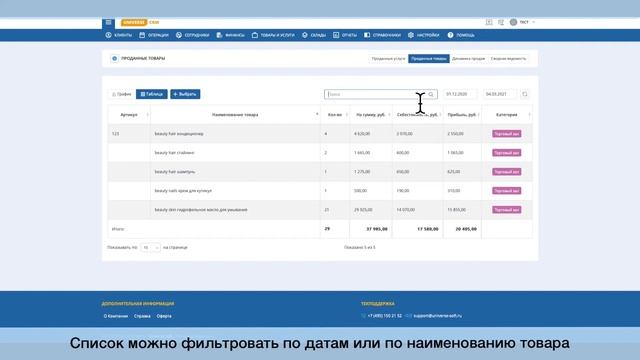
Task: Click the round icon beside Проданные товары title
Action: click(x=115, y=58)
